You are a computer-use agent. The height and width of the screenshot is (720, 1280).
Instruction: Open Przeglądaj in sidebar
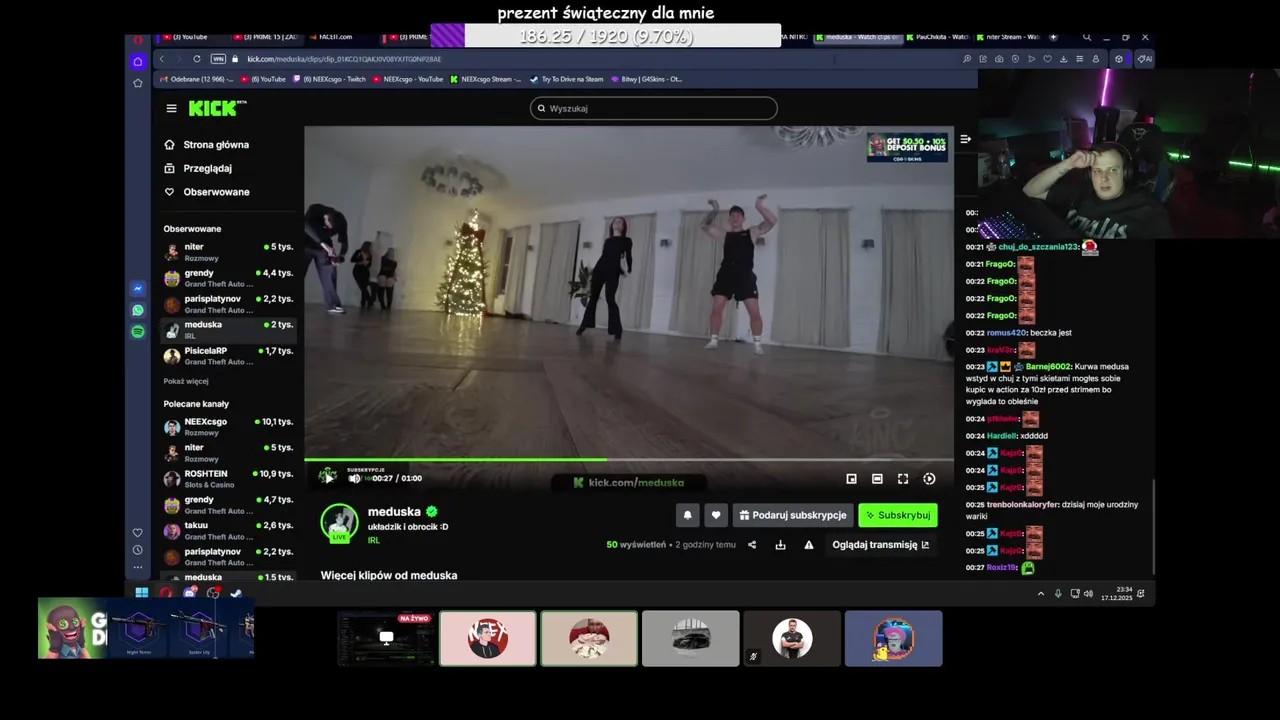coord(198,168)
